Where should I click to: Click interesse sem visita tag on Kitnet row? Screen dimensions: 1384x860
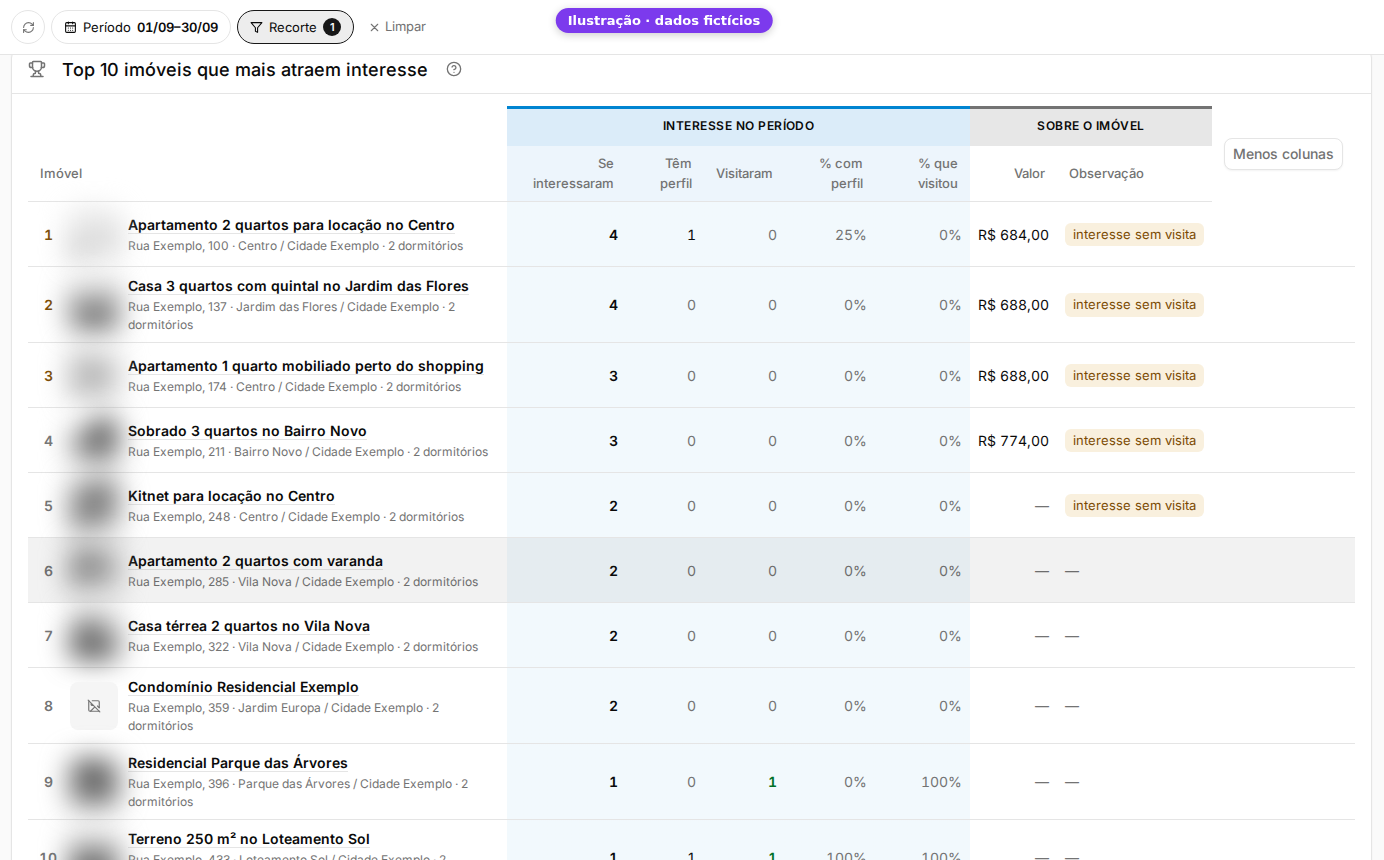click(x=1134, y=505)
